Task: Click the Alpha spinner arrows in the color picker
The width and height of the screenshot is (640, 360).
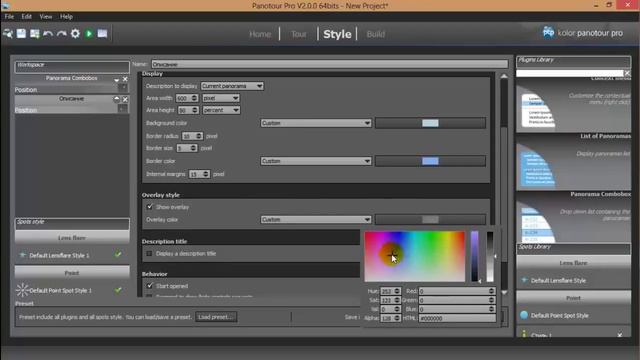Action: pyautogui.click(x=397, y=318)
